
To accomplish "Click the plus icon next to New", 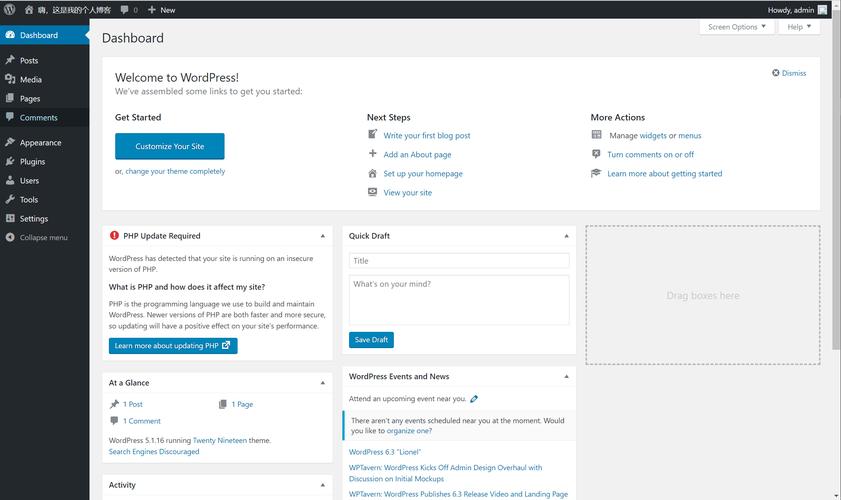I will click(x=152, y=10).
